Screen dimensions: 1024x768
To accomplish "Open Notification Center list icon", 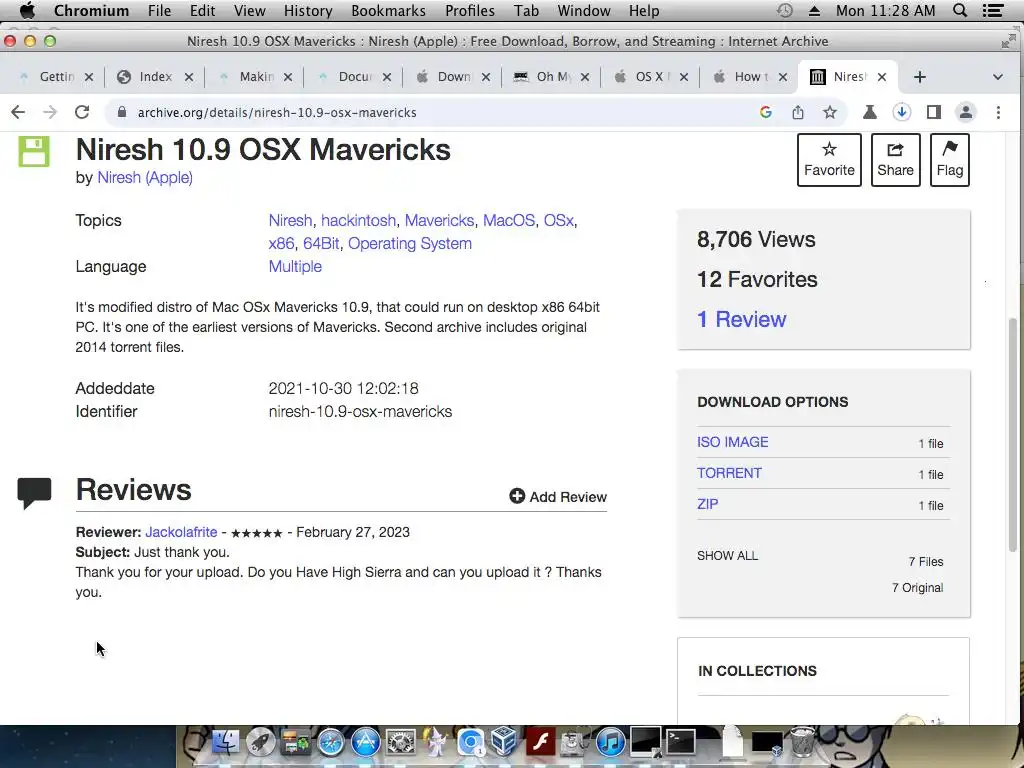I will click(x=993, y=10).
